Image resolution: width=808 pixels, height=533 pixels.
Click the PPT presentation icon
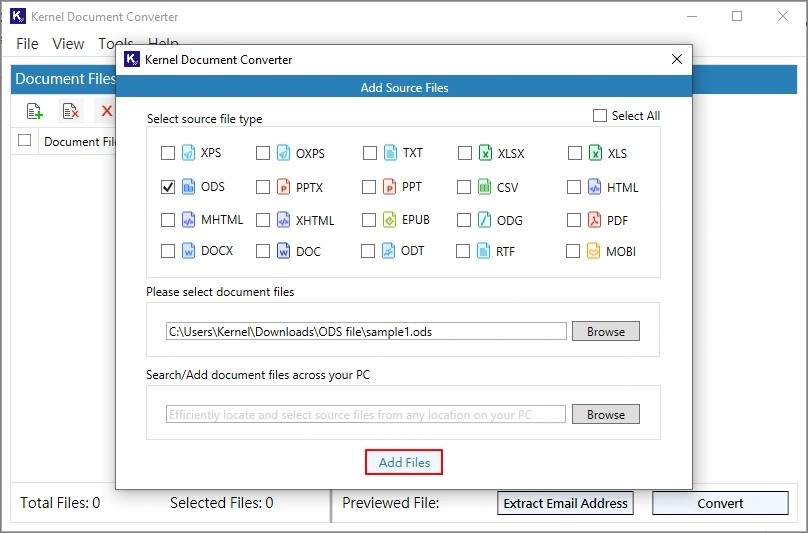click(x=390, y=187)
